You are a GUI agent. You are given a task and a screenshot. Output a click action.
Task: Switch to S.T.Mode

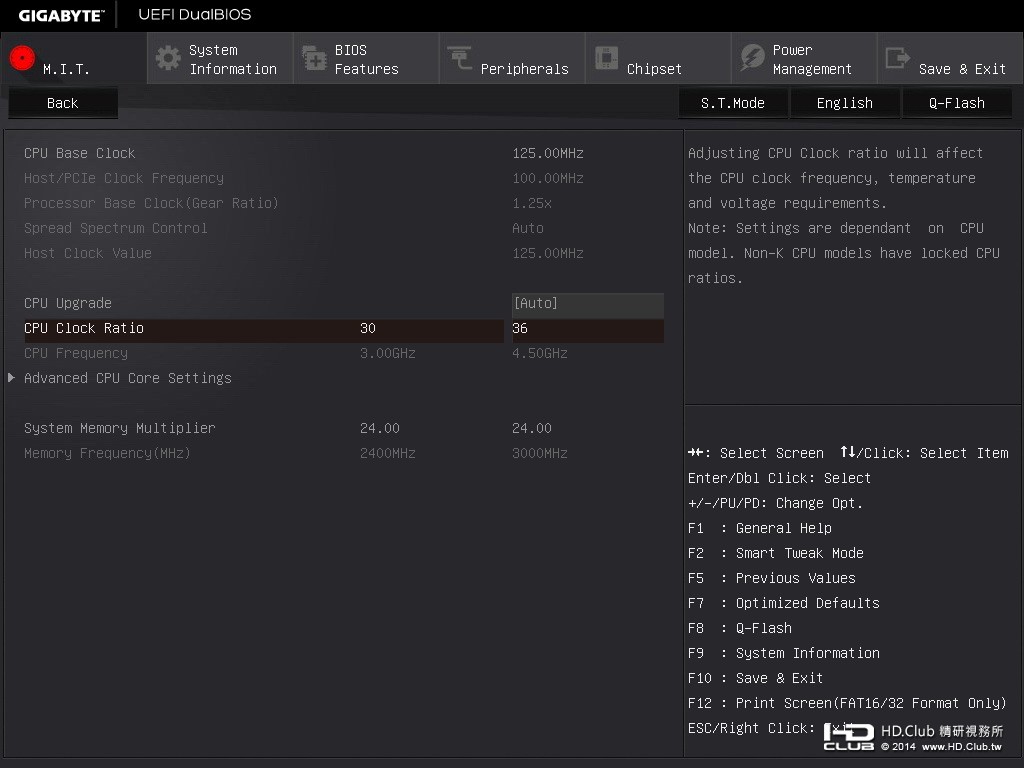pyautogui.click(x=733, y=103)
